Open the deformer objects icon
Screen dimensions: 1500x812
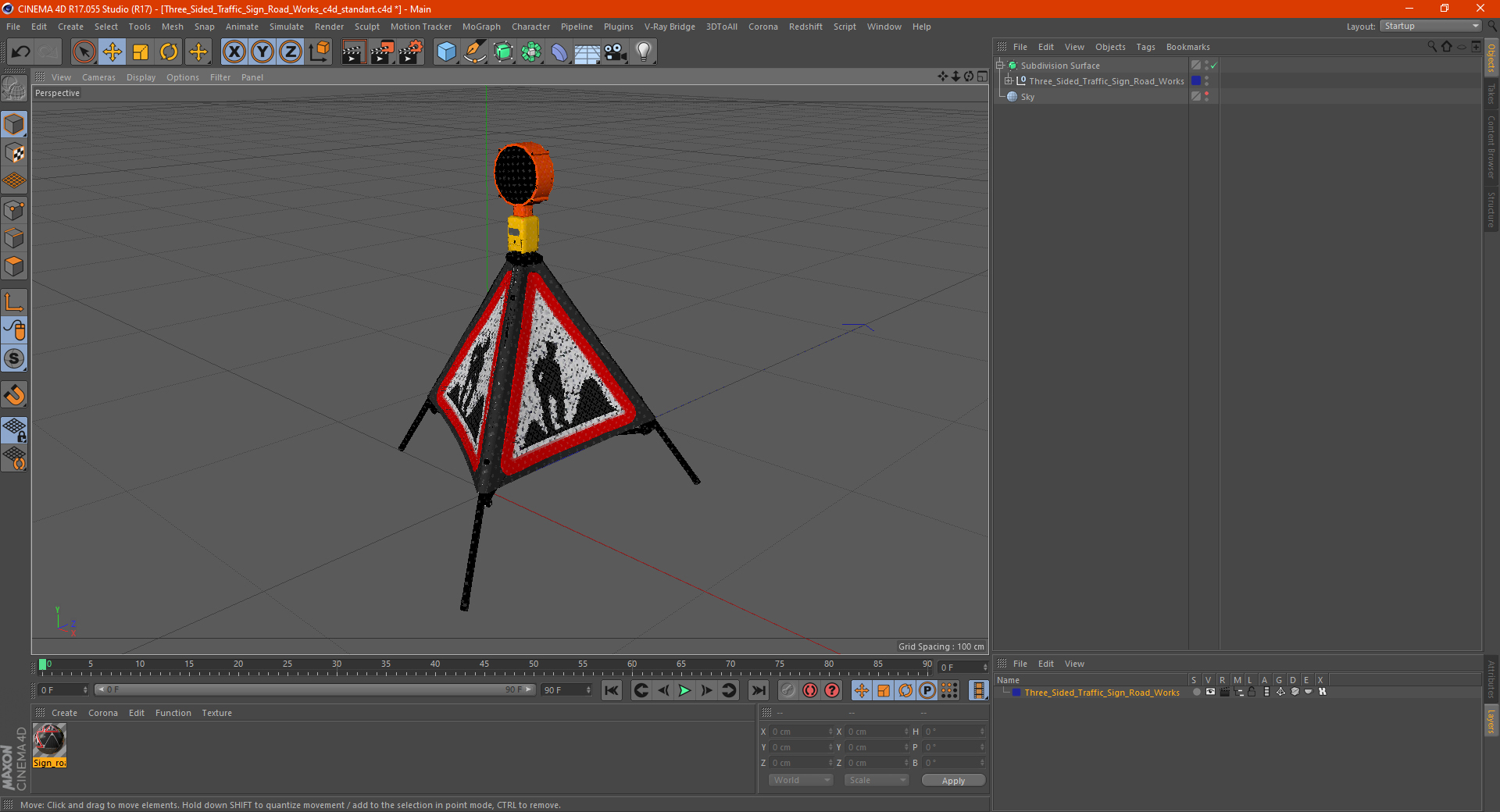click(x=559, y=52)
